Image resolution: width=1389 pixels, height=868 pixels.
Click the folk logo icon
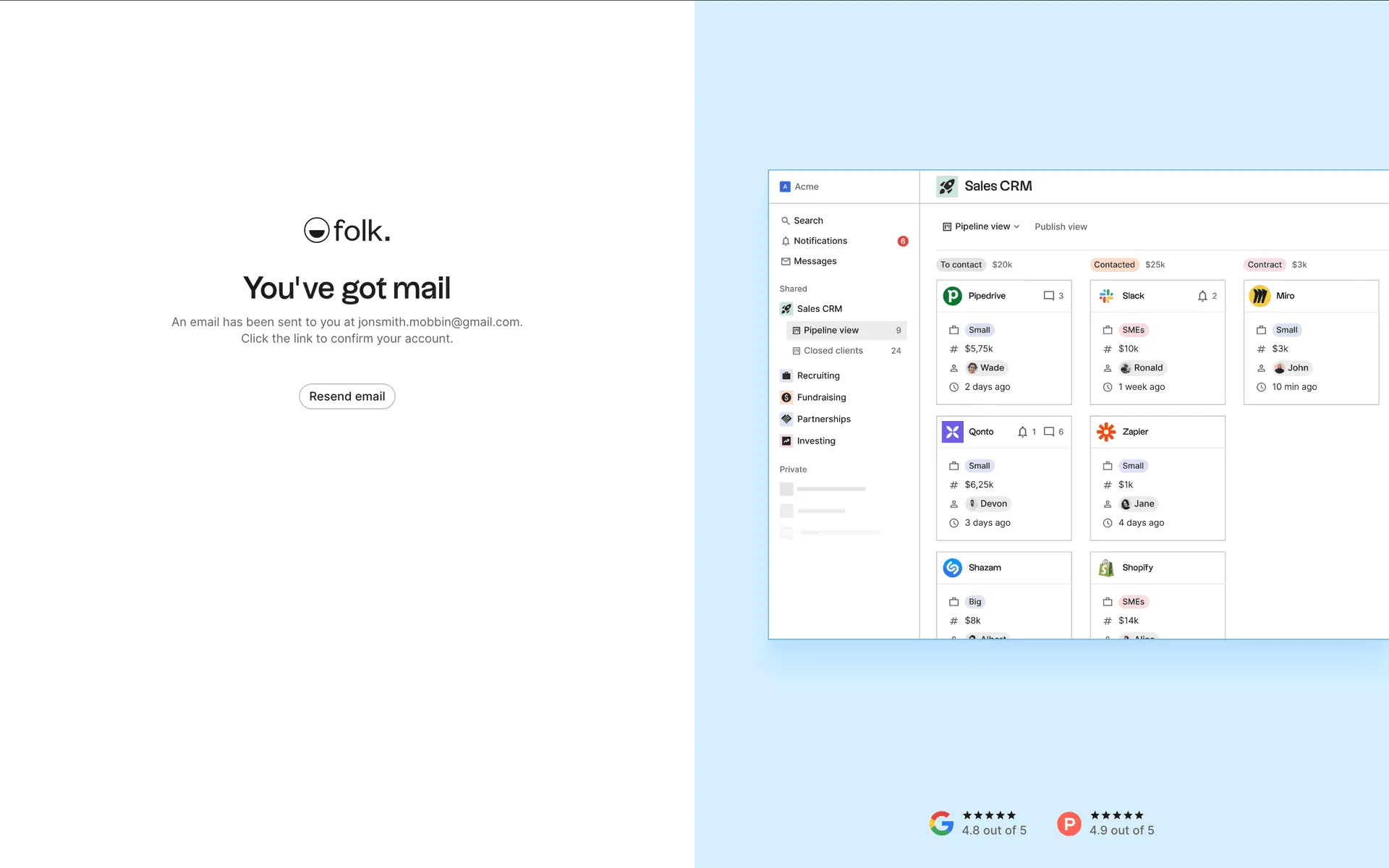316,231
